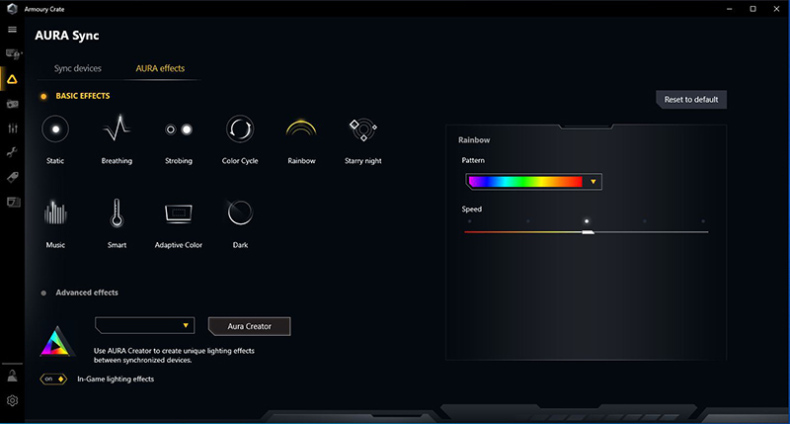Open the news sidebar icon

pyautogui.click(x=13, y=202)
